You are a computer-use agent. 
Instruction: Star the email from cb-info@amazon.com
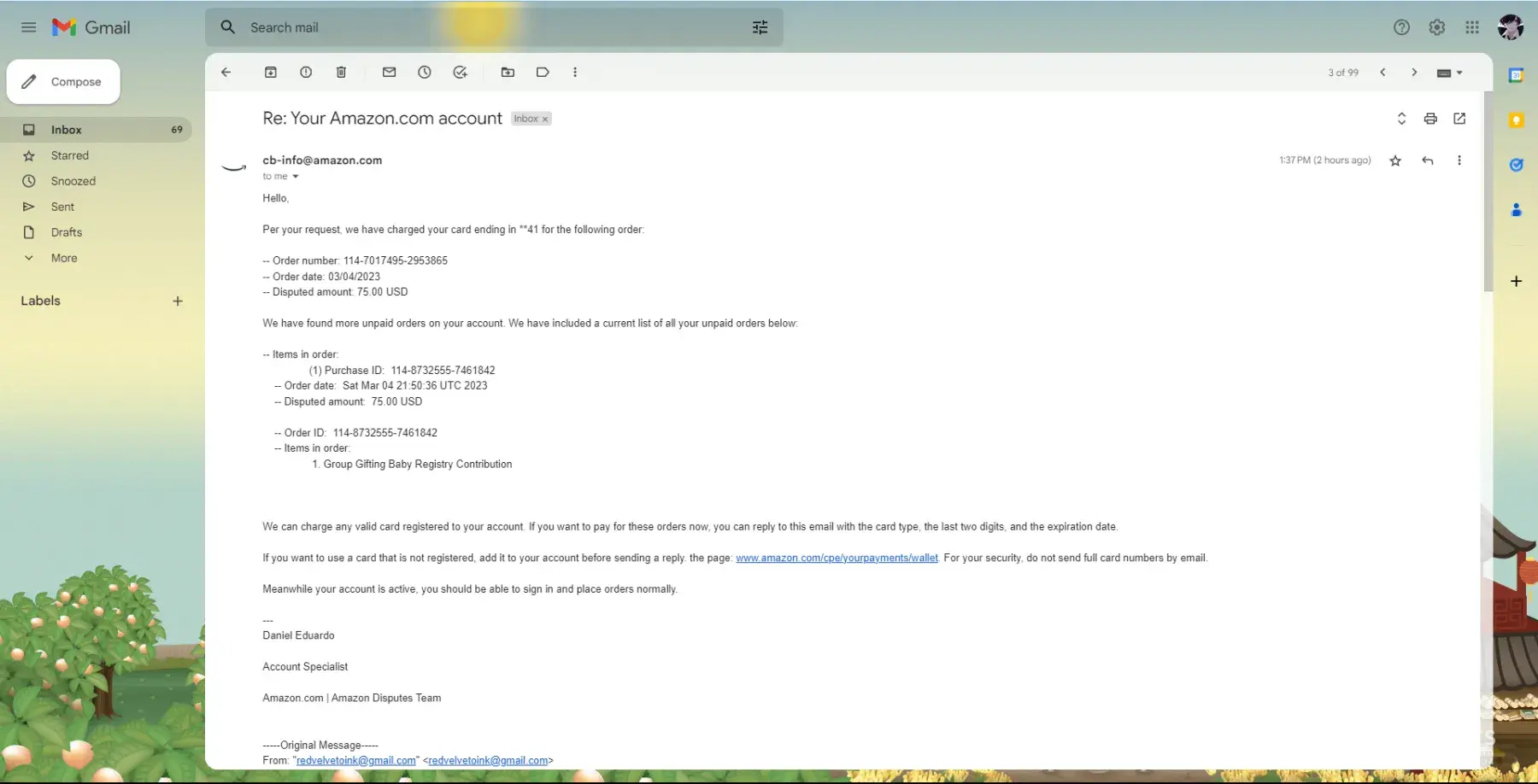[x=1395, y=161]
